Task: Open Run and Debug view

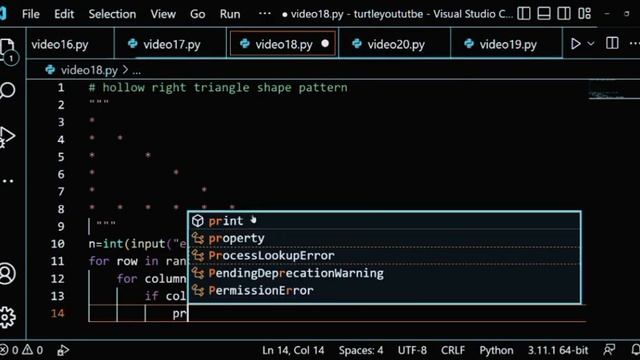Action: (7, 137)
